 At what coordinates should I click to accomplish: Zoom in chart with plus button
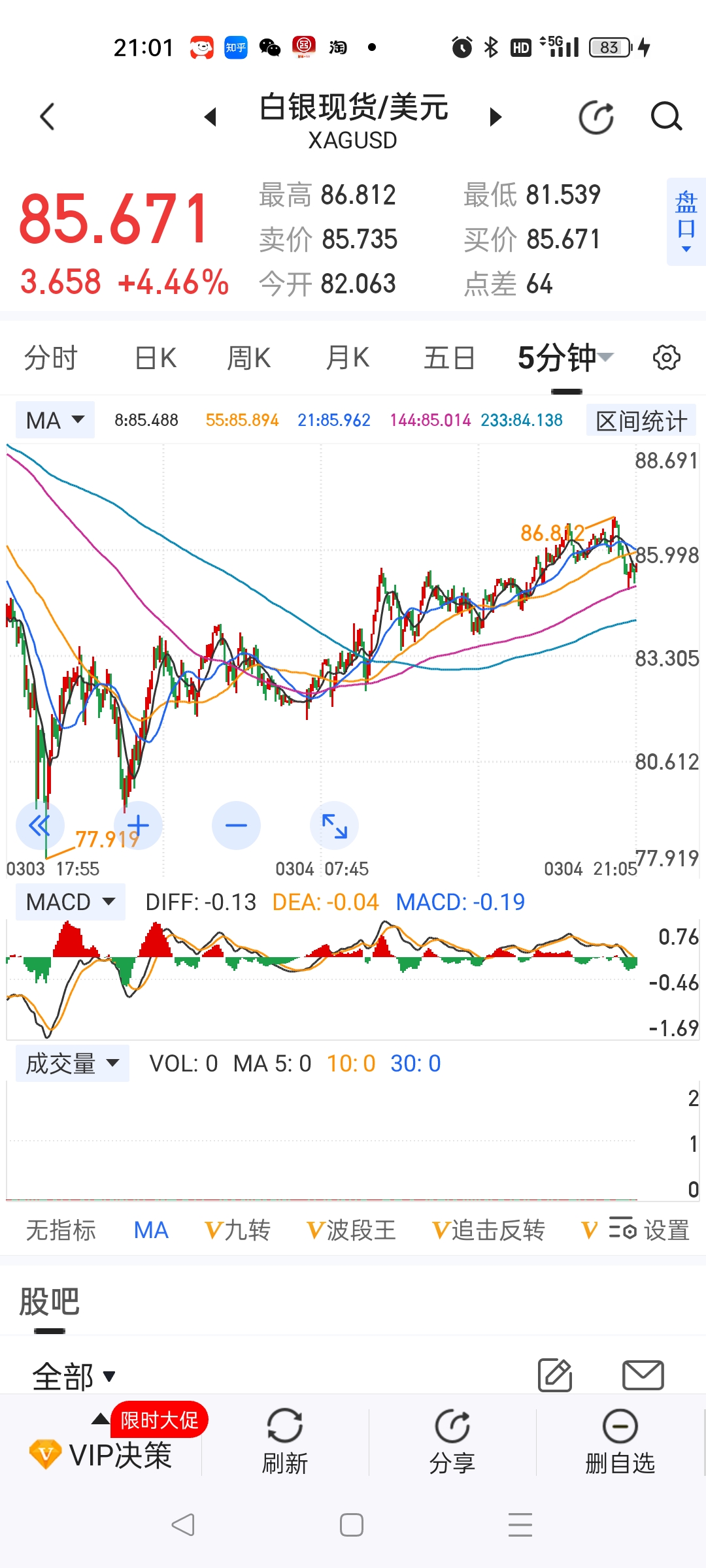point(138,825)
